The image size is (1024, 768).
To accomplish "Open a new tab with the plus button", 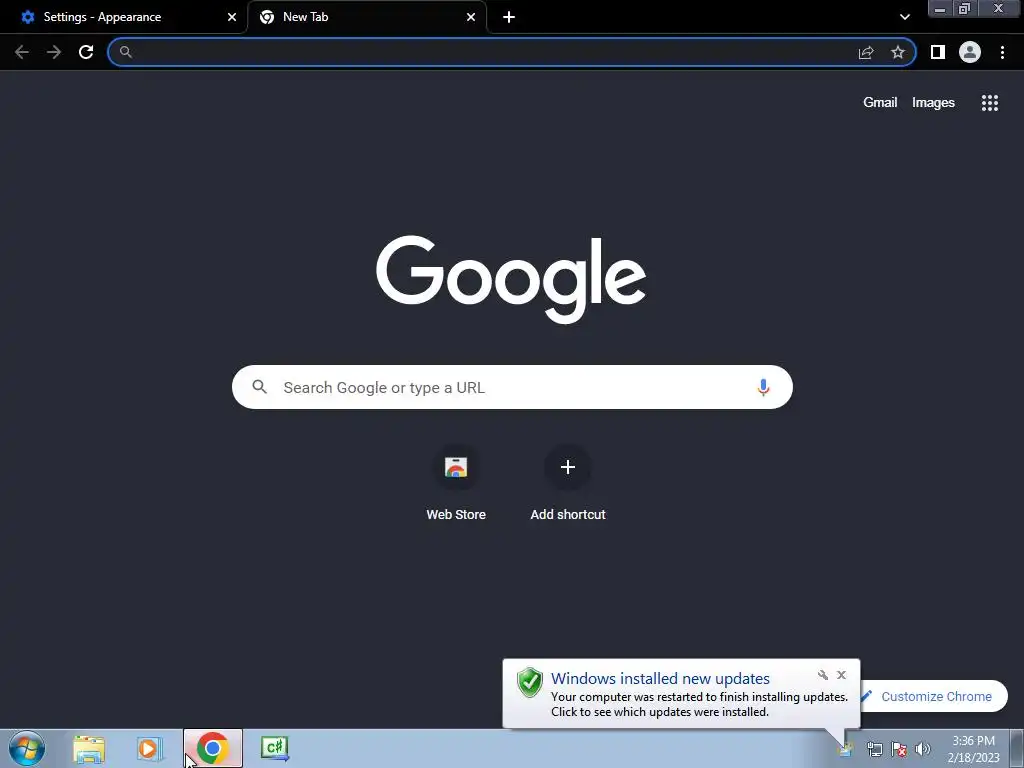I will click(509, 17).
